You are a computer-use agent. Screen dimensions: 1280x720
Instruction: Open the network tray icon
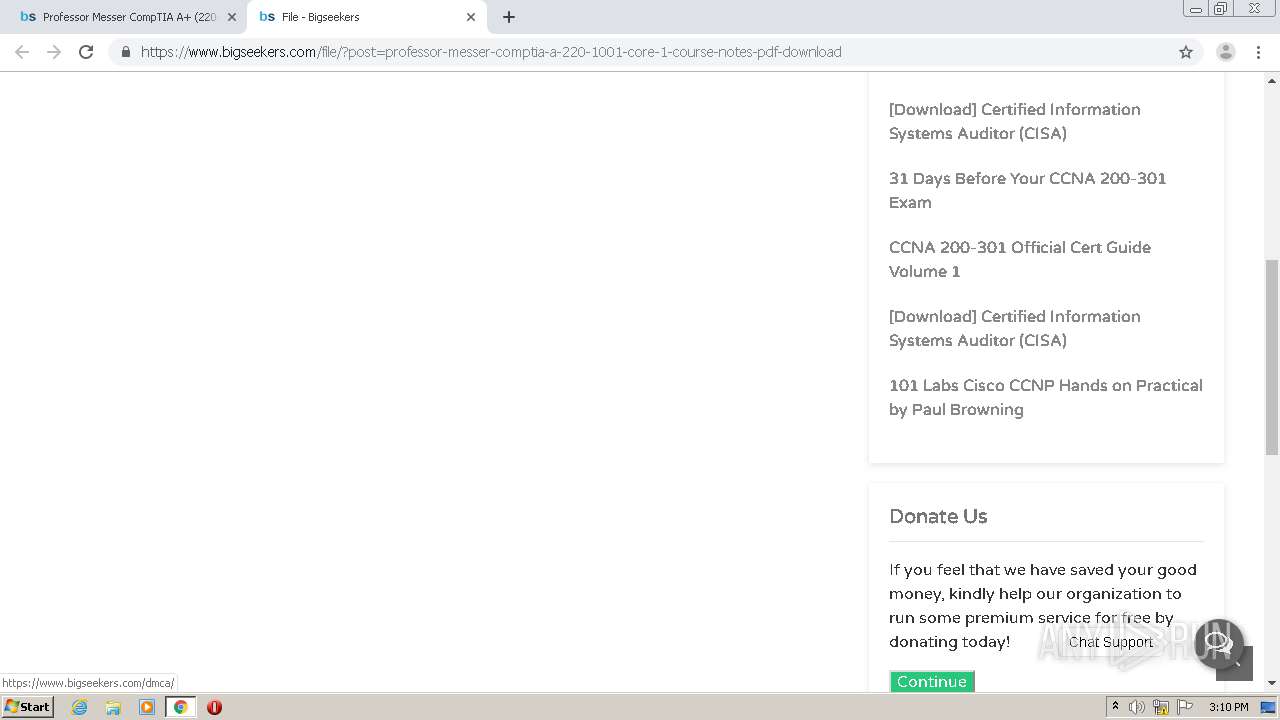1161,707
